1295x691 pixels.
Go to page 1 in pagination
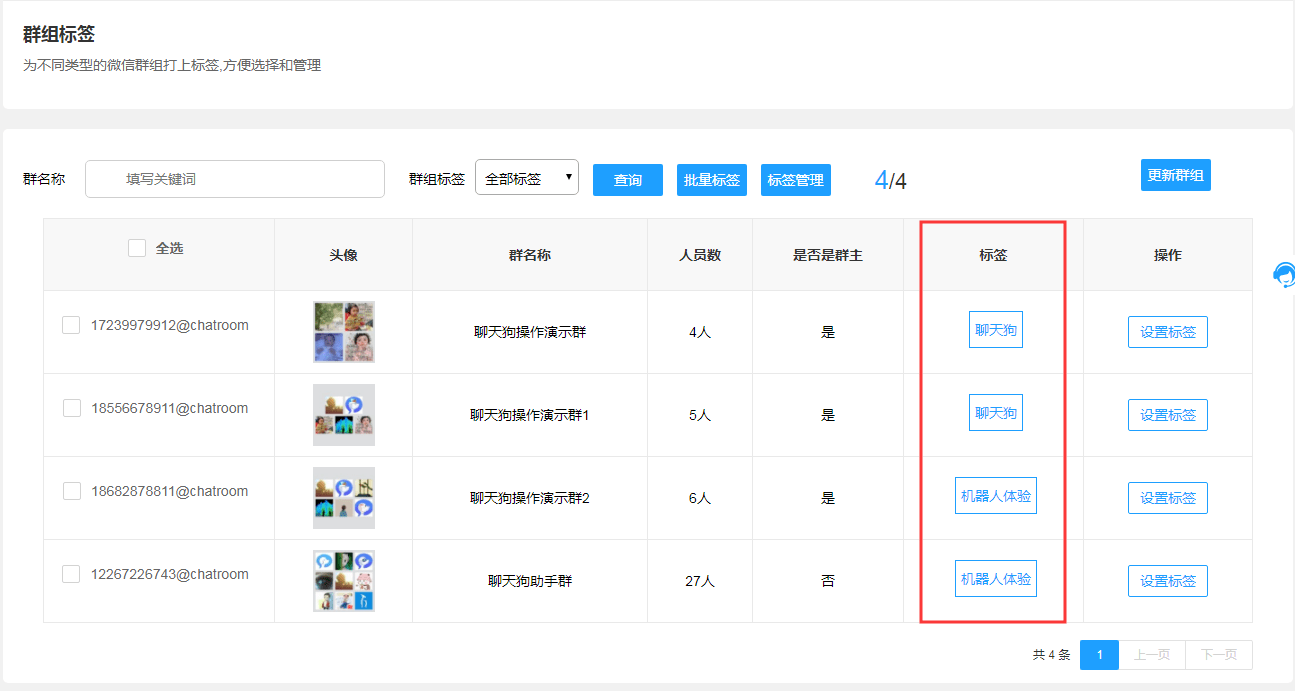[x=1100, y=655]
